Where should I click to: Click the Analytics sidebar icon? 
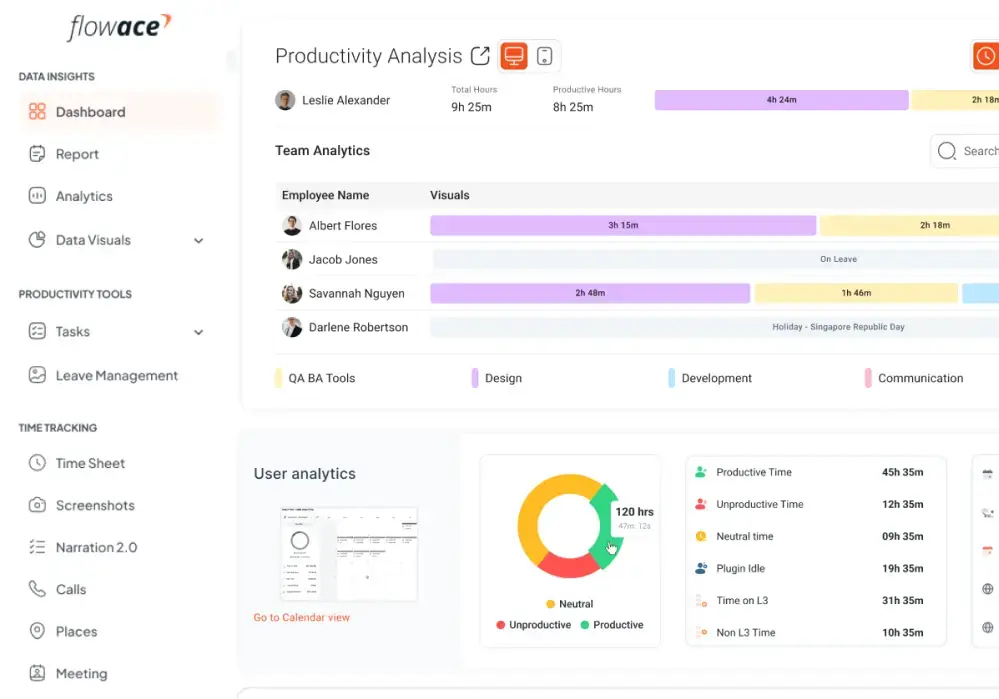(x=37, y=196)
